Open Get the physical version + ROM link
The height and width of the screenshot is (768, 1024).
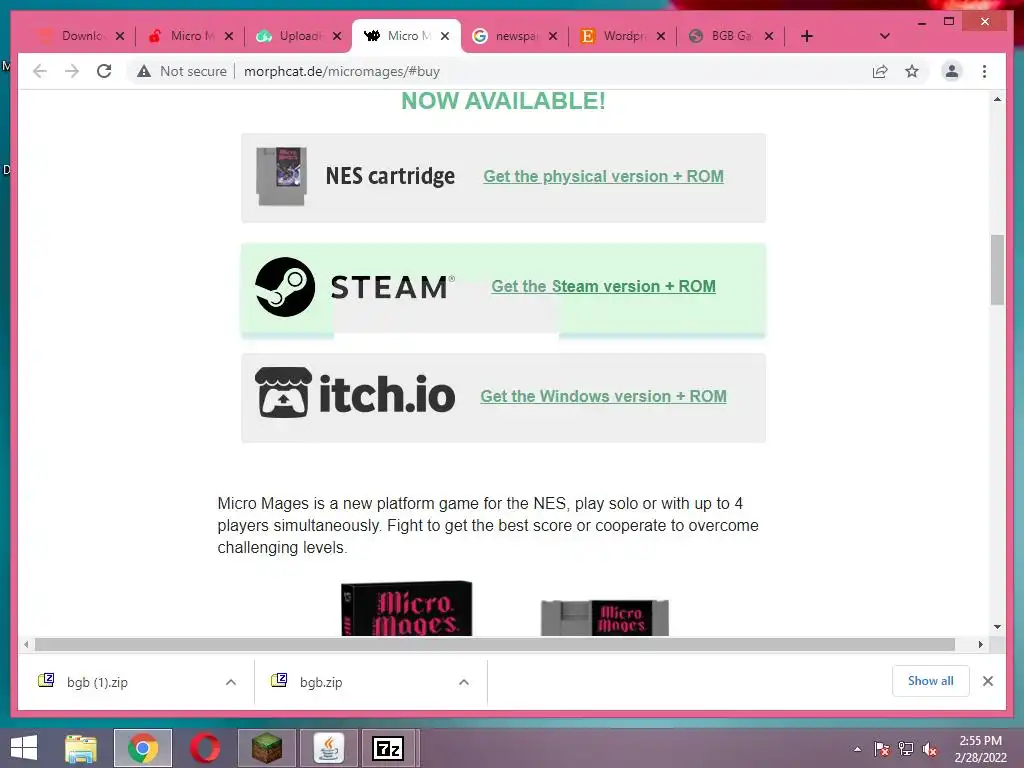pyautogui.click(x=603, y=176)
